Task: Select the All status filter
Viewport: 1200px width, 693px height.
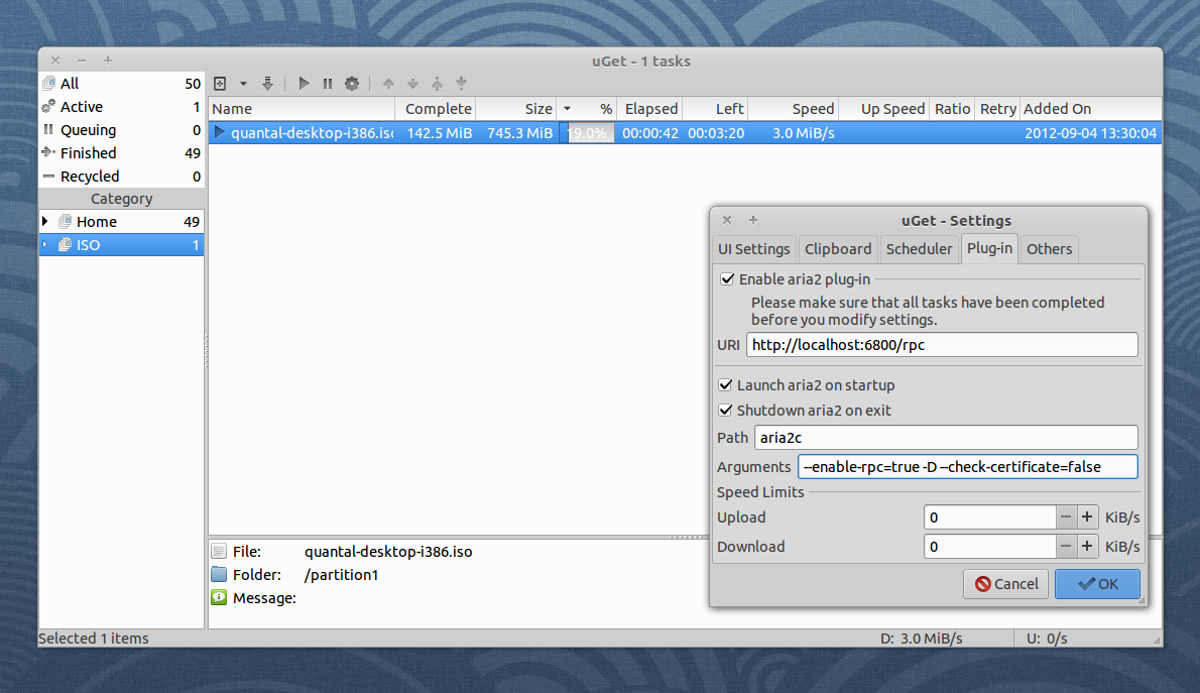Action: [121, 84]
